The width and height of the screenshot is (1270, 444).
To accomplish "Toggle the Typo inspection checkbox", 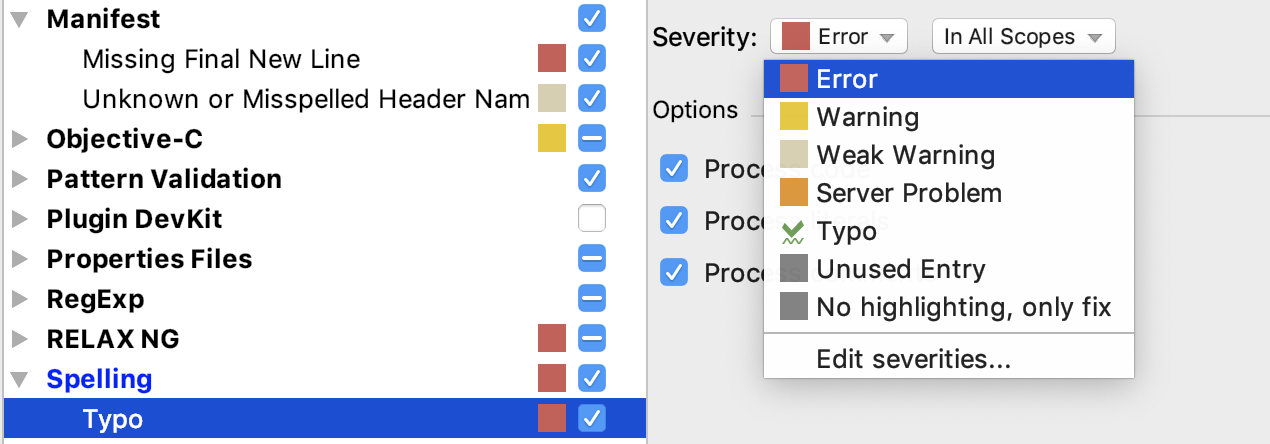I will tap(592, 419).
